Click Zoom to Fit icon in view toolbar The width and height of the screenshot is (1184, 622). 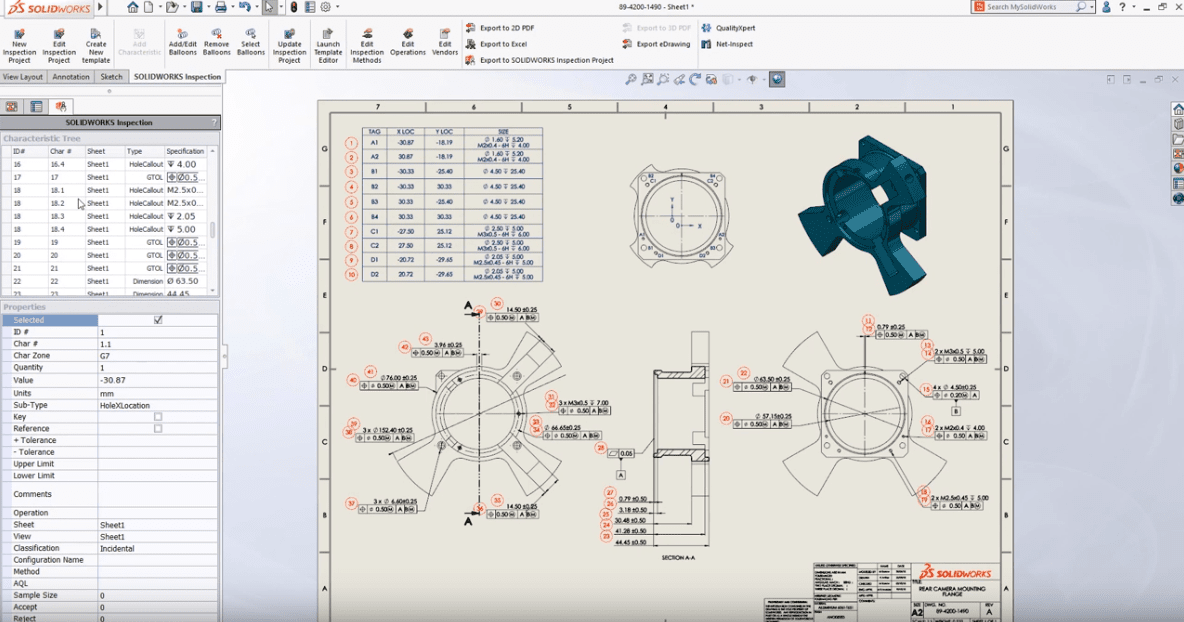pyautogui.click(x=631, y=79)
